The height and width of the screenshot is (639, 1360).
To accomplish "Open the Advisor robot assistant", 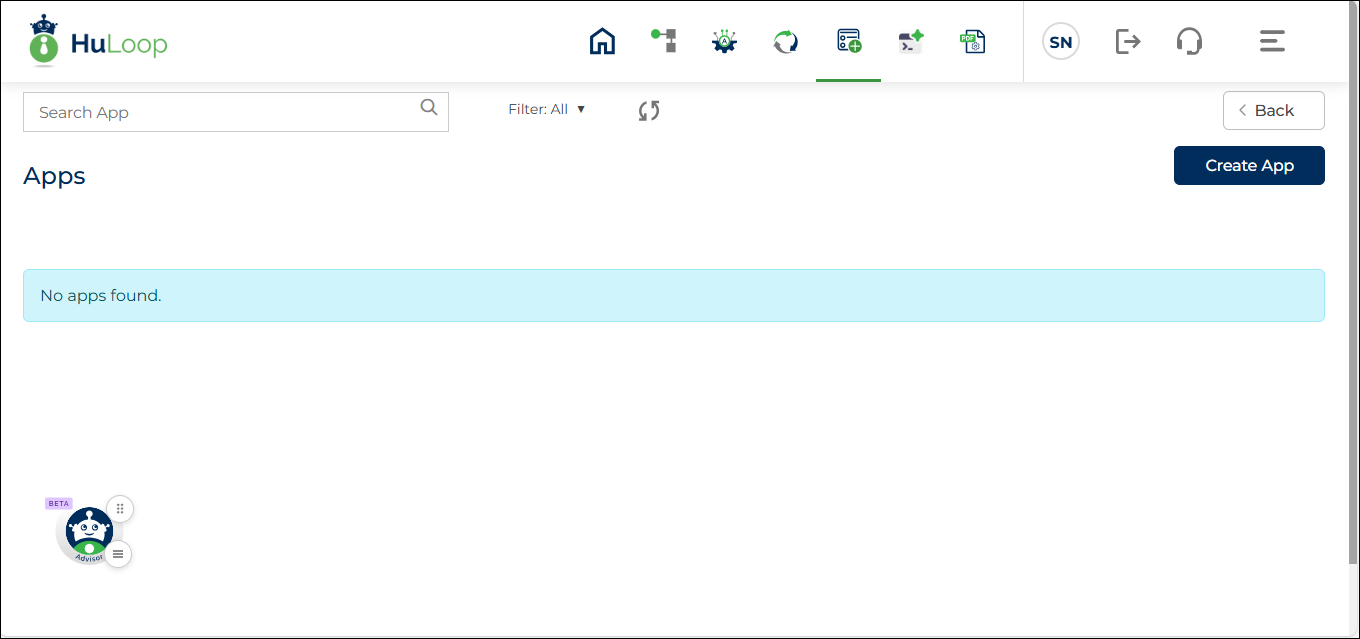I will tap(89, 534).
